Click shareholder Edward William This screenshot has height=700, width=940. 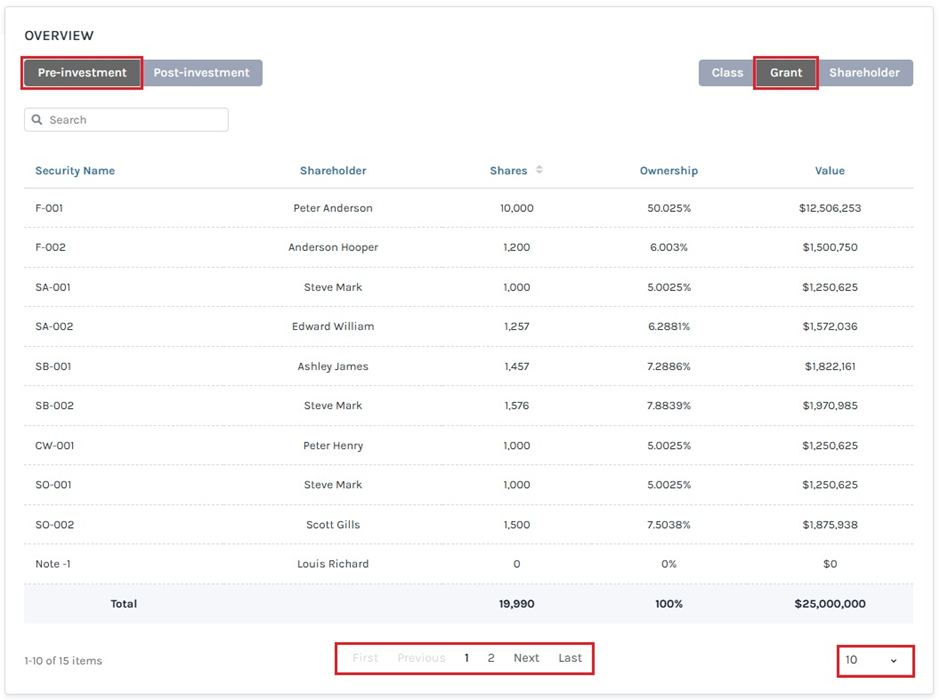click(x=333, y=326)
